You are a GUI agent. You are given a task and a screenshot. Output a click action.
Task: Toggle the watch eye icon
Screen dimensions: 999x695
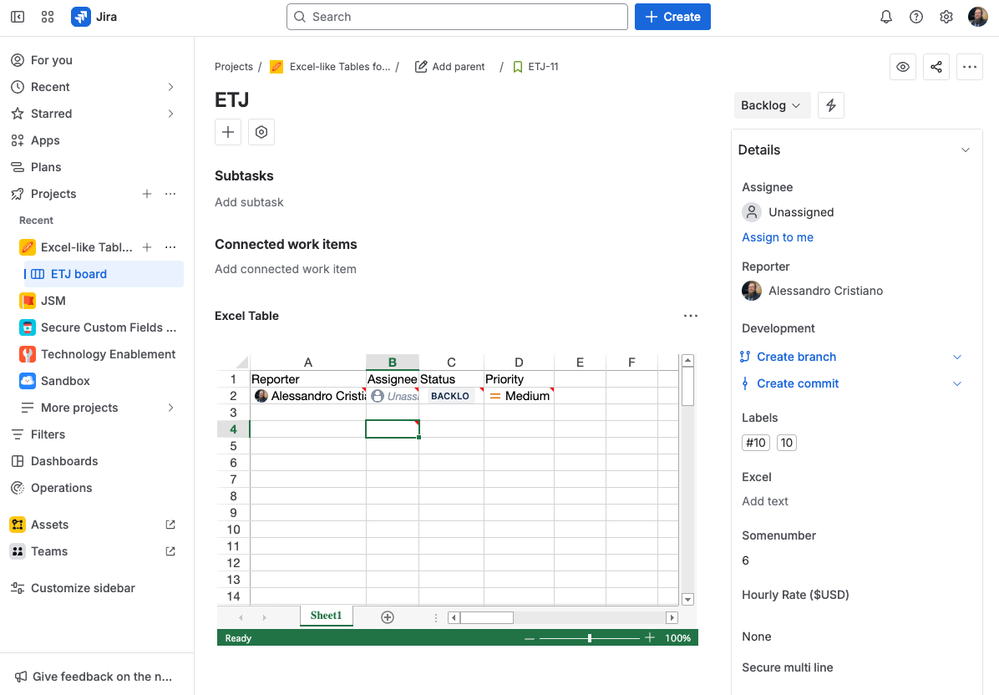(903, 67)
